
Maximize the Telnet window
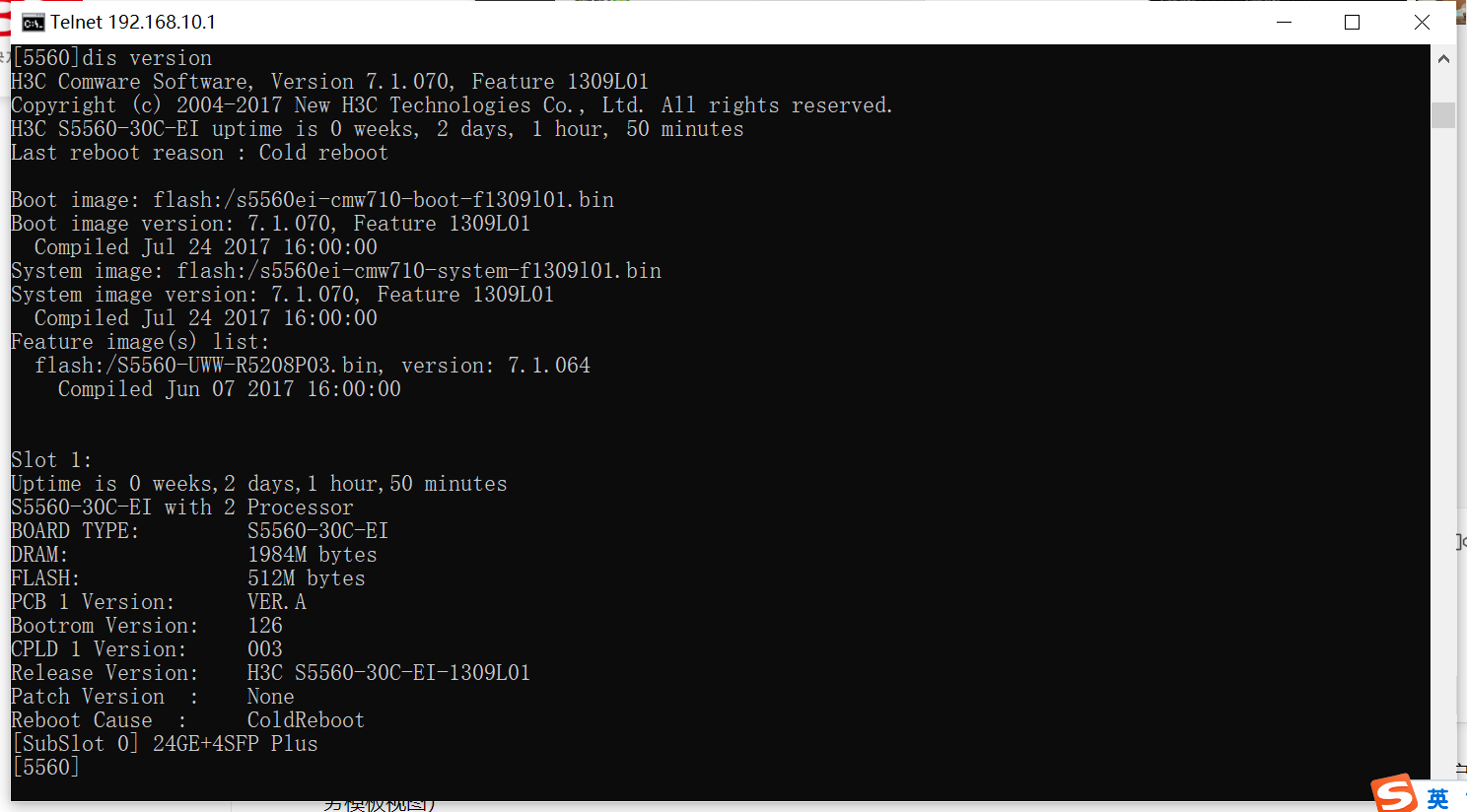coord(1352,22)
